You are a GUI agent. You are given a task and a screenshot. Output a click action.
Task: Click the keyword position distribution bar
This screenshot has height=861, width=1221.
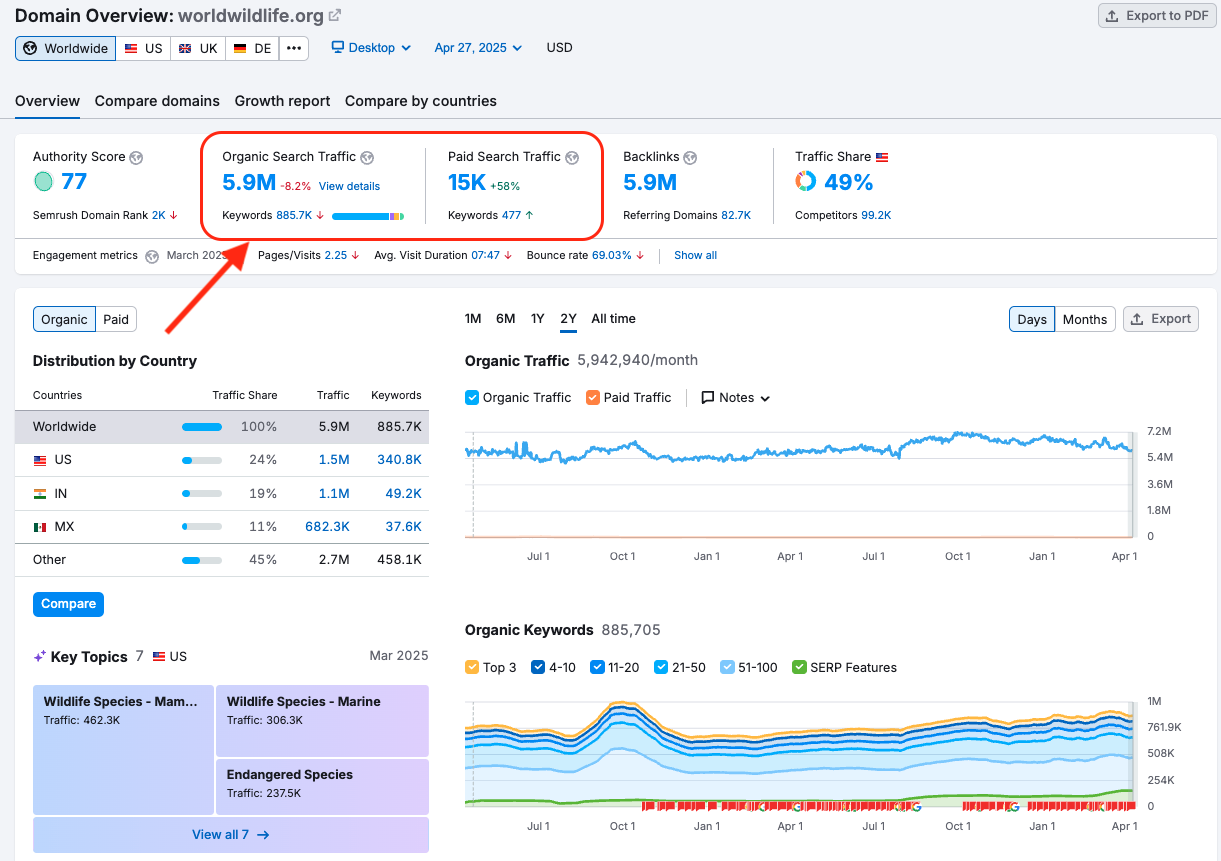368,215
